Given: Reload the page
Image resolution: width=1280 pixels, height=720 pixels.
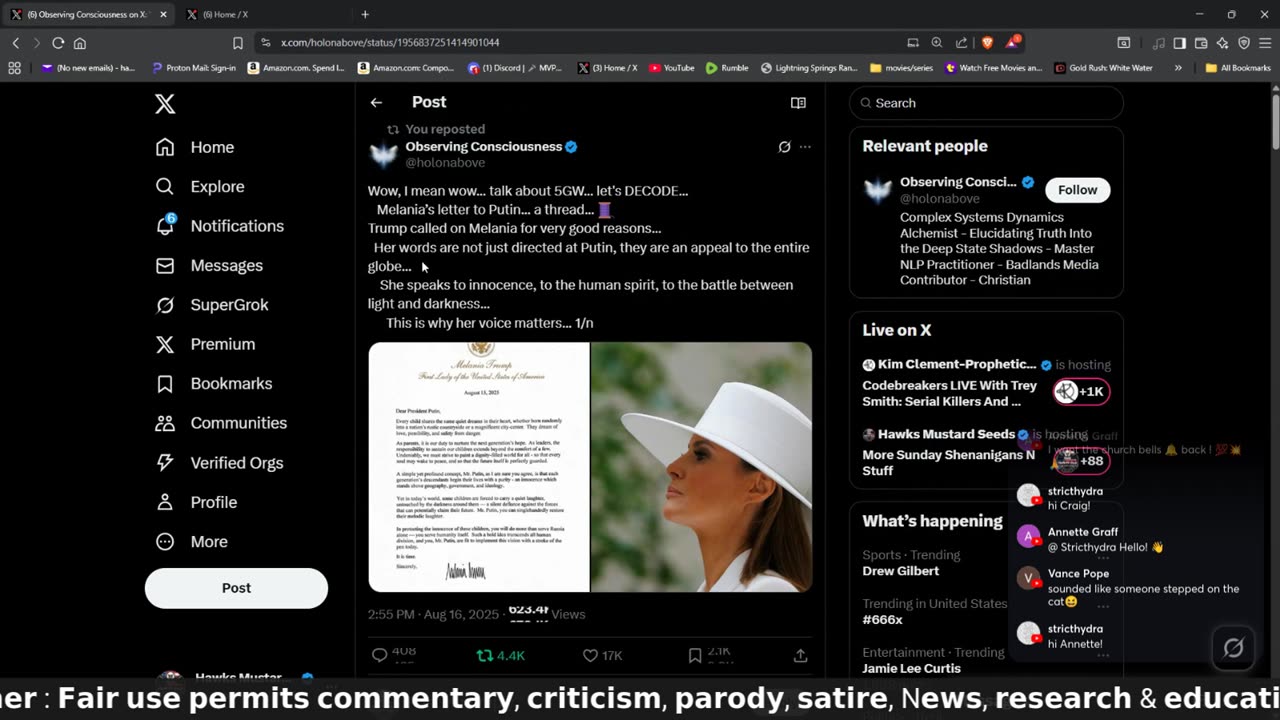Looking at the screenshot, I should click(x=58, y=43).
